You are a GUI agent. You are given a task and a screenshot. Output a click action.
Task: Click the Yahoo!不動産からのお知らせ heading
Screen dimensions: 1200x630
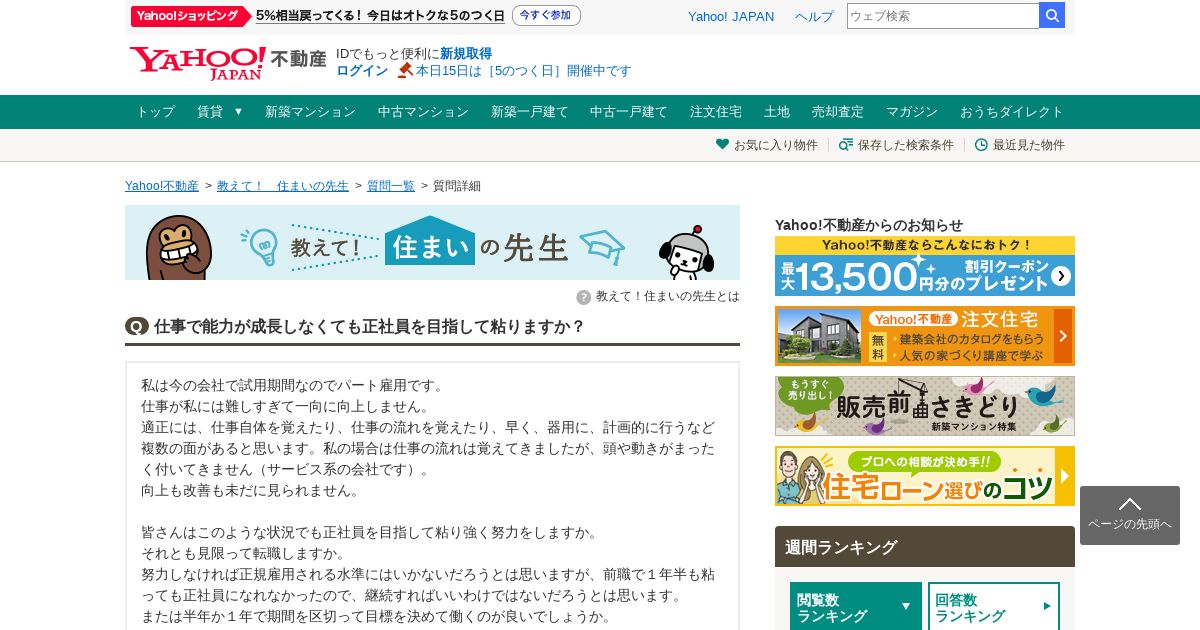(x=869, y=225)
